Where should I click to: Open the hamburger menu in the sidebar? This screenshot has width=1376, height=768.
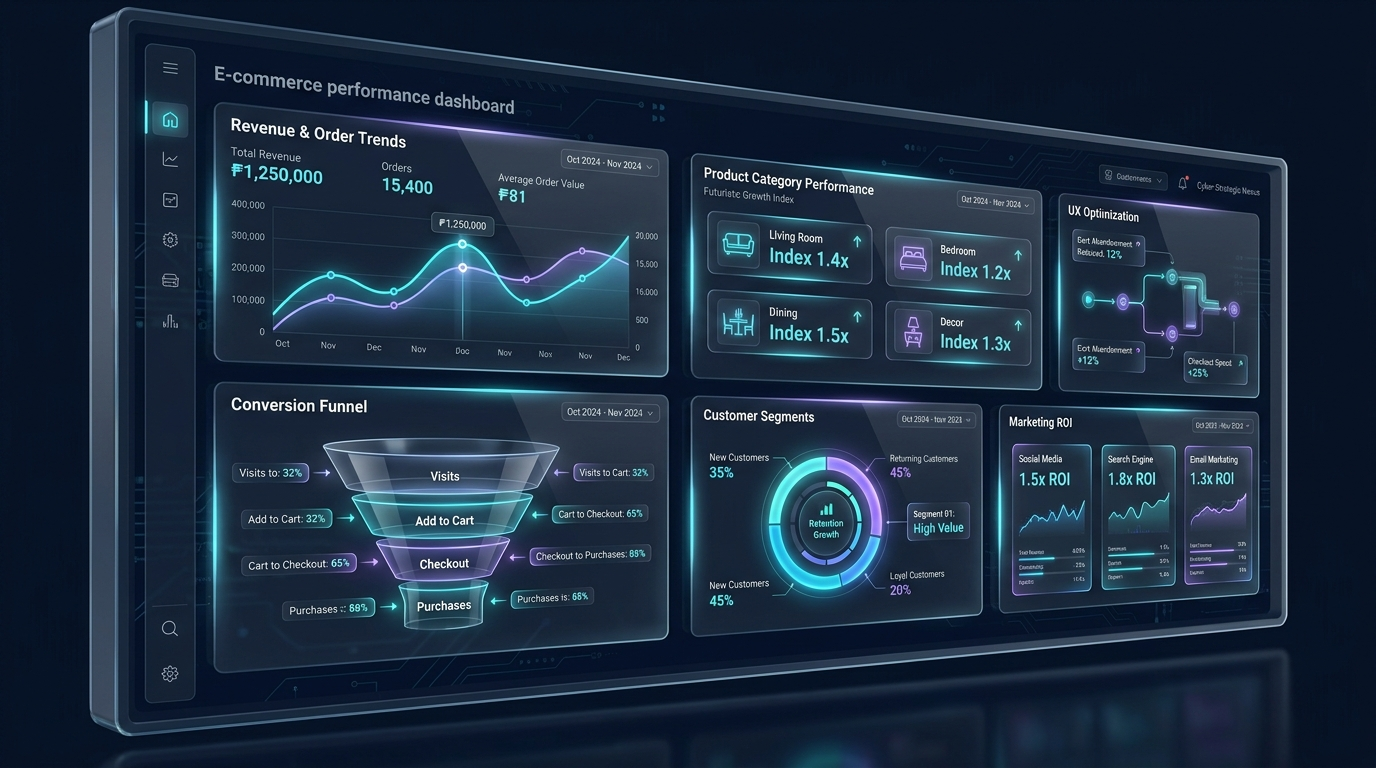click(x=170, y=68)
